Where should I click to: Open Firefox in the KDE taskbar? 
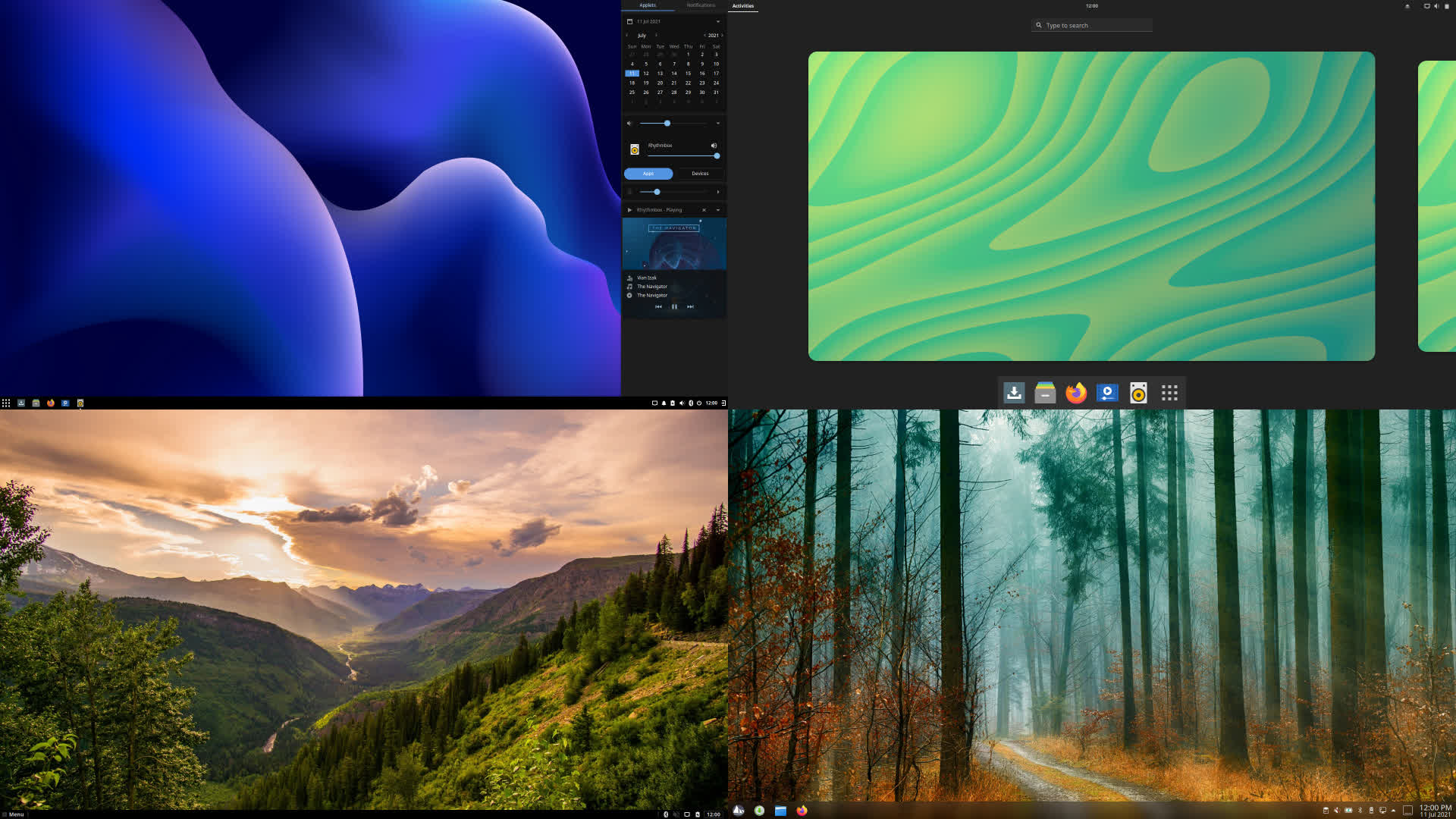(802, 811)
